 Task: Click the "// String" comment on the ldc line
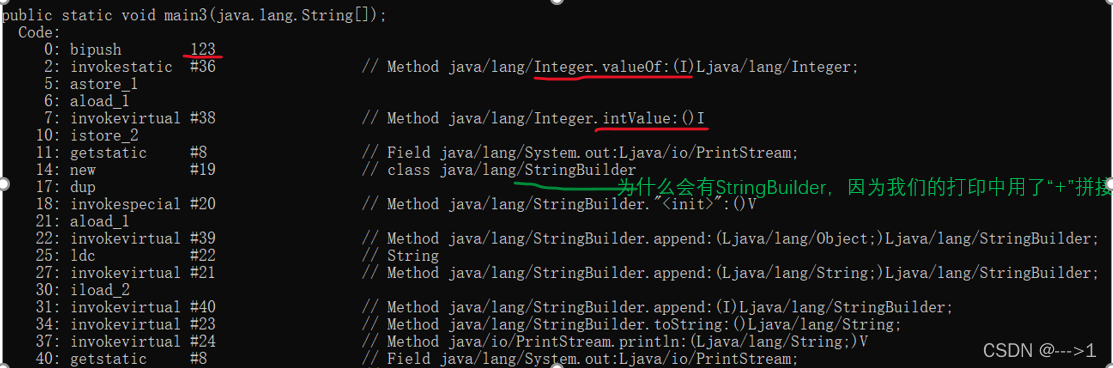tap(400, 256)
